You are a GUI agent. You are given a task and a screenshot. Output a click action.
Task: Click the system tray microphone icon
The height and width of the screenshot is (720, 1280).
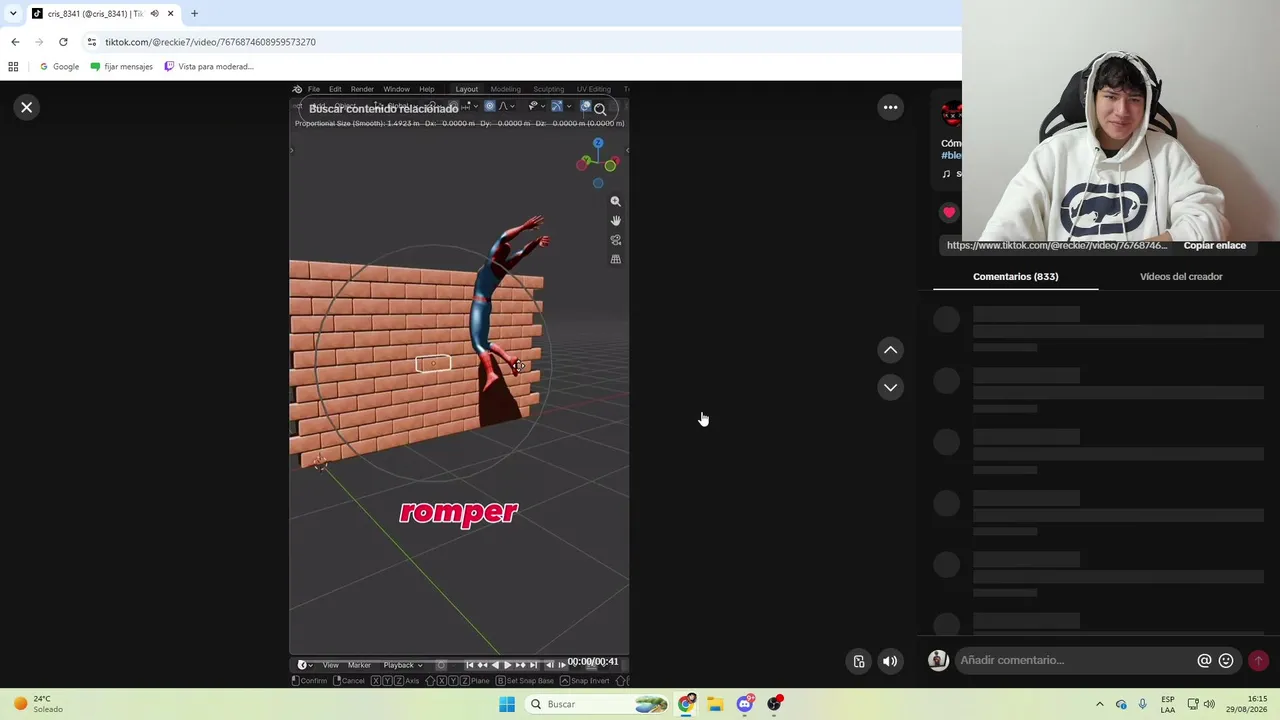tap(1143, 704)
